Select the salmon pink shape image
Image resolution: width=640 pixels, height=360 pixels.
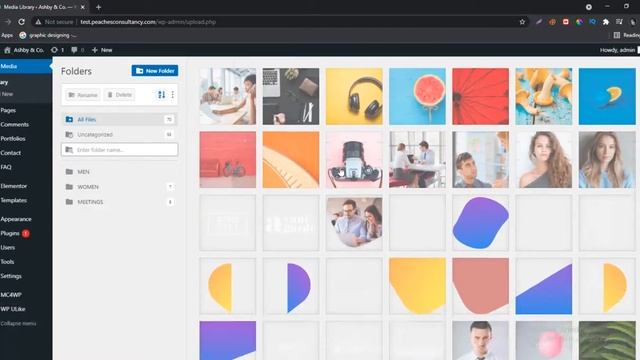[480, 286]
